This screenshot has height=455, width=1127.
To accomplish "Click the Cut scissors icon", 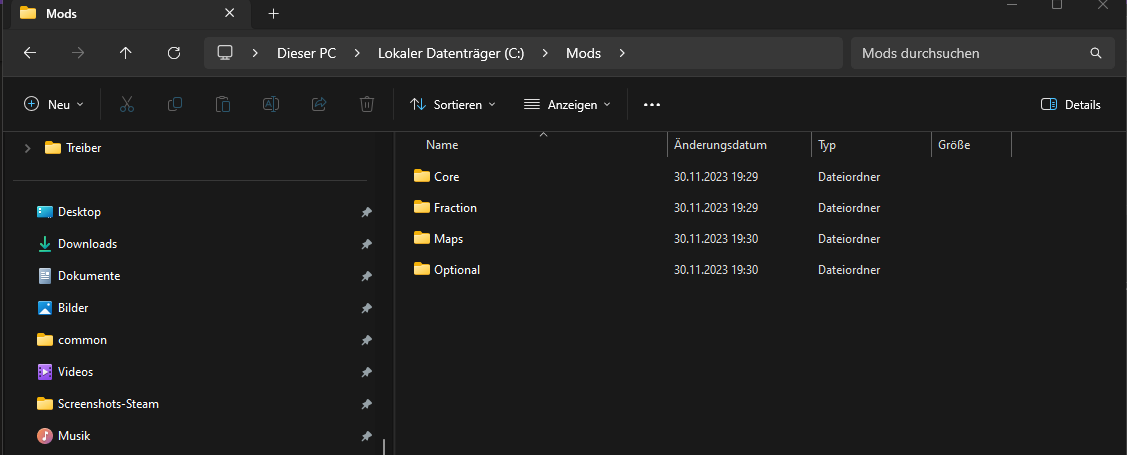I will pos(127,104).
